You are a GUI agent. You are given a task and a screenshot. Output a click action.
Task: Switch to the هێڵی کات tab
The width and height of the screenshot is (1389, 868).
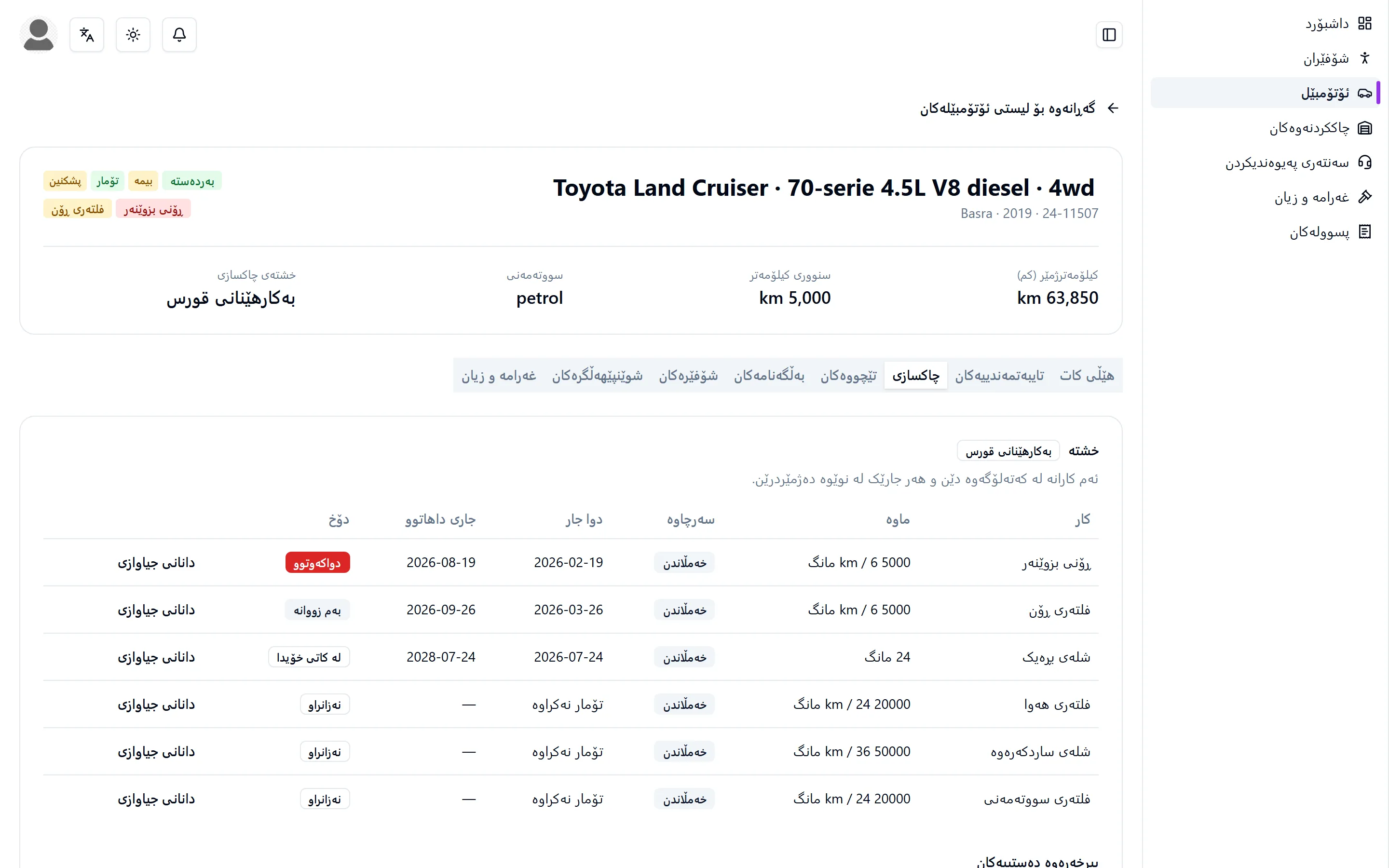[x=1087, y=376]
